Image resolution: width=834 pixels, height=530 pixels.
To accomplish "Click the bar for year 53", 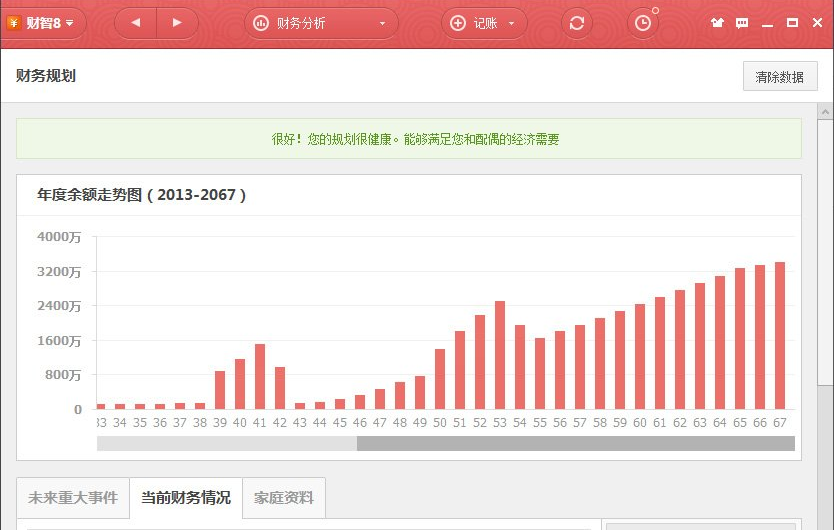I will 499,355.
